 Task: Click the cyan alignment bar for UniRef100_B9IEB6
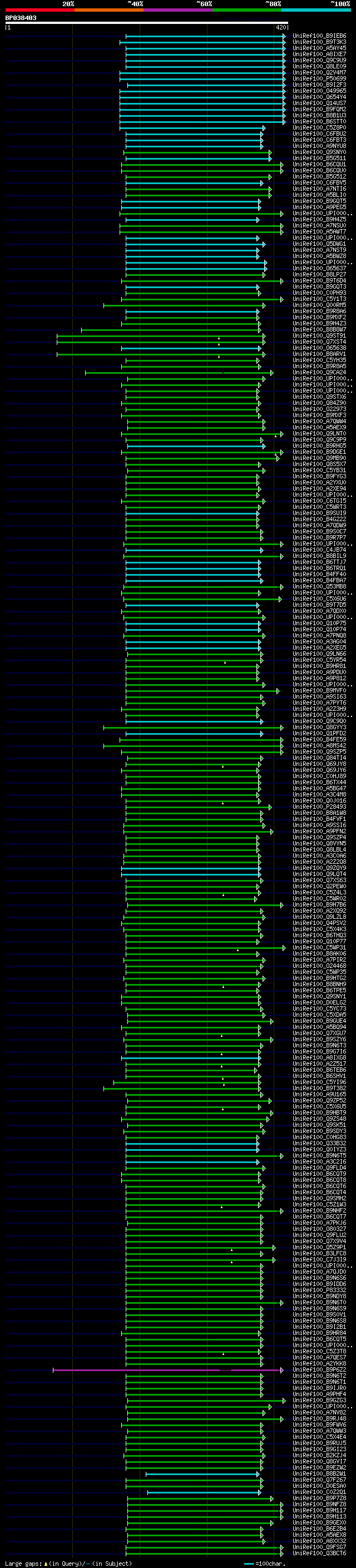[206, 36]
